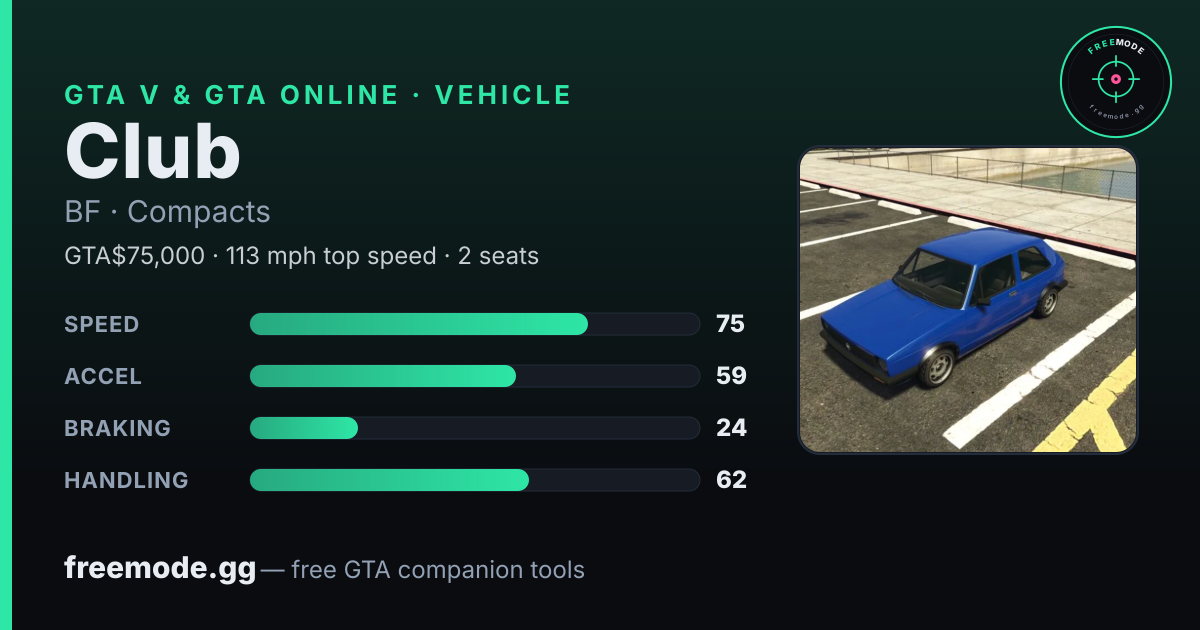Viewport: 1200px width, 630px height.
Task: Click the Braking stat bar
Action: tap(474, 428)
